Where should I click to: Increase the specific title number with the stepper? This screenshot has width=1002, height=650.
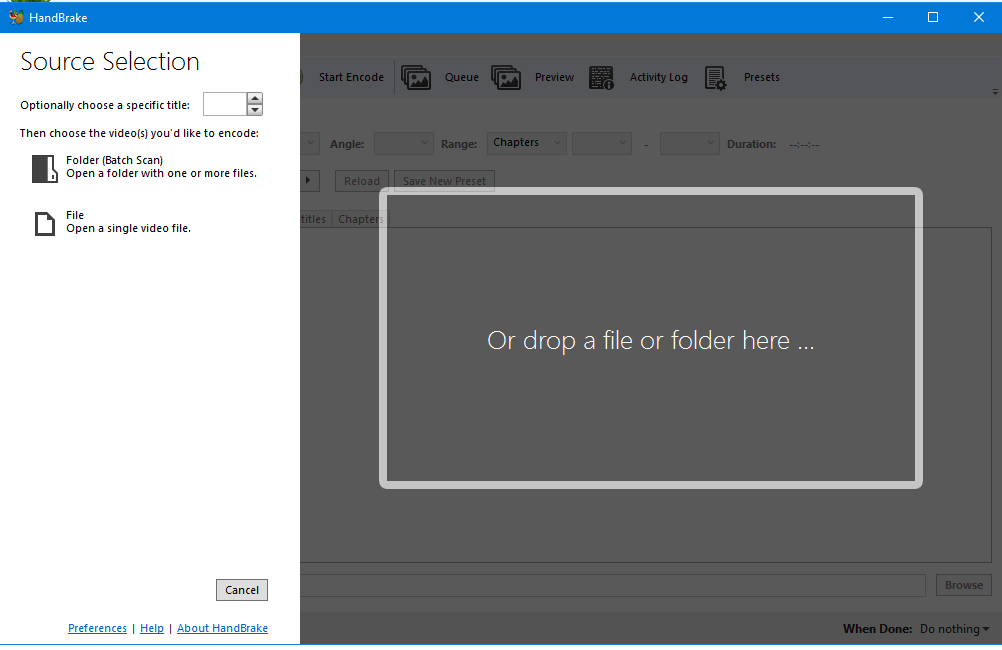tap(255, 99)
